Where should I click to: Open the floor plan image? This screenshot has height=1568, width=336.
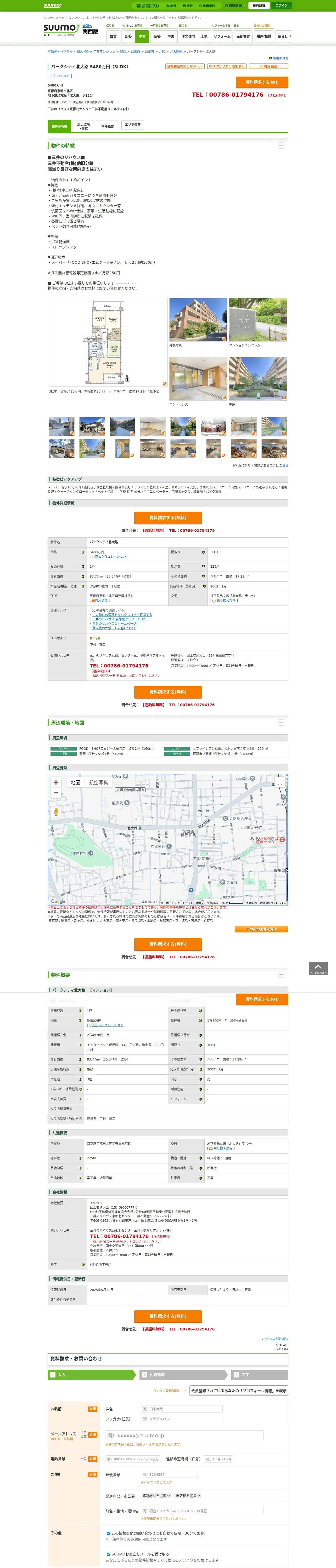coord(108,342)
